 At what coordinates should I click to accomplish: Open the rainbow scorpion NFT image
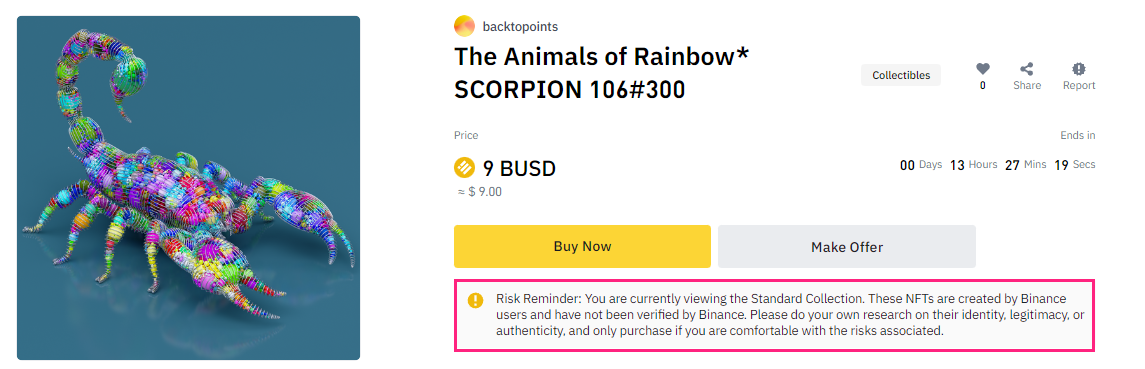[188, 188]
